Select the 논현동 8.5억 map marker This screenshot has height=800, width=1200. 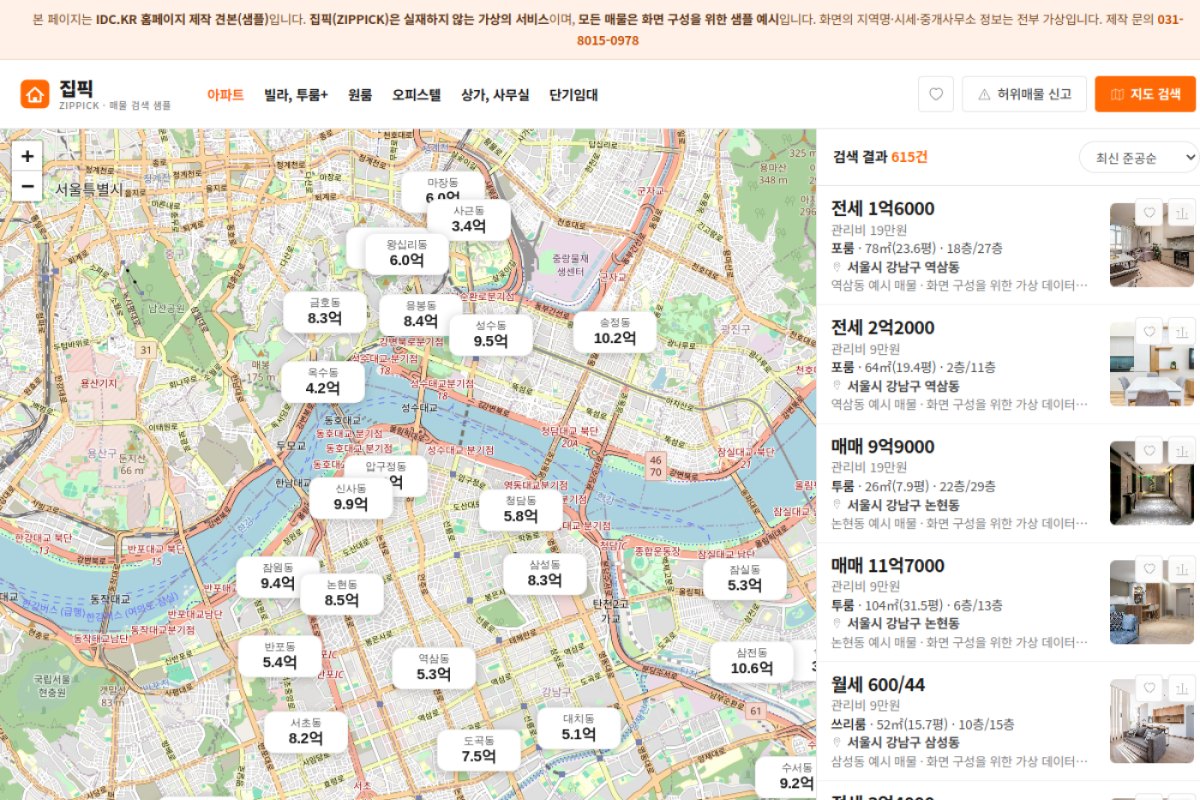coord(342,593)
